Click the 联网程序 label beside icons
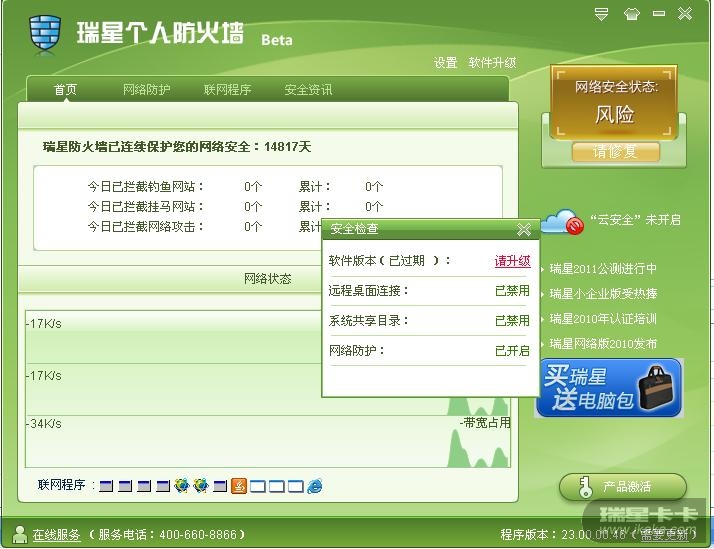 [x=61, y=485]
